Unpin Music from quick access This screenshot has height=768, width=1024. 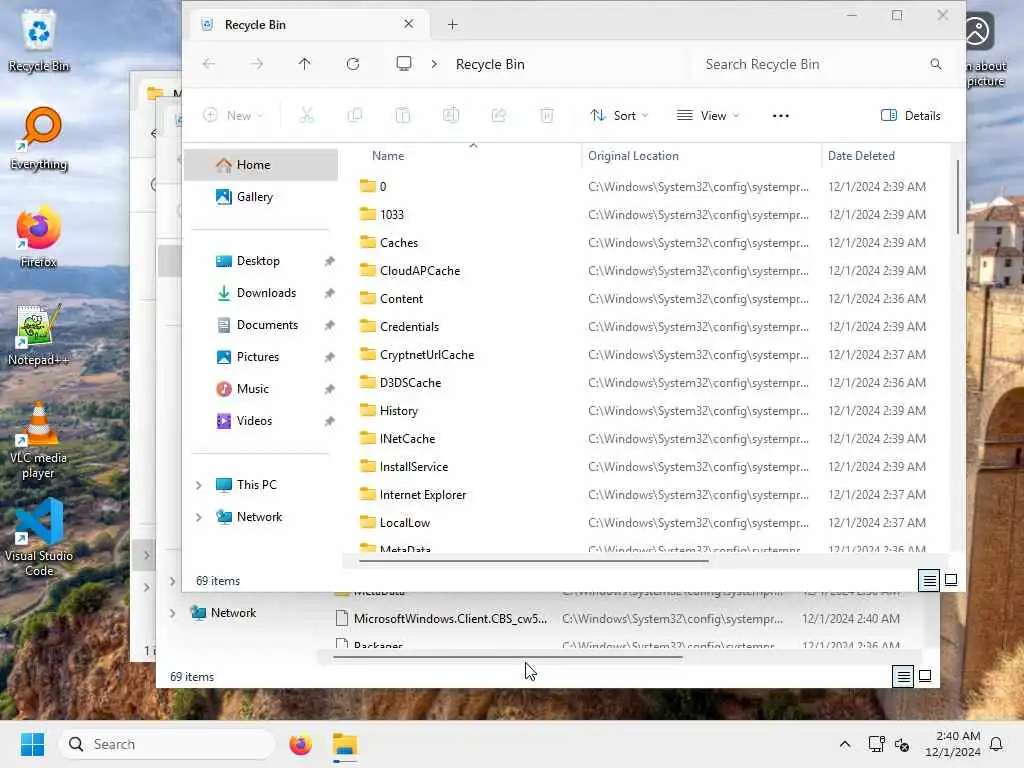click(x=329, y=389)
